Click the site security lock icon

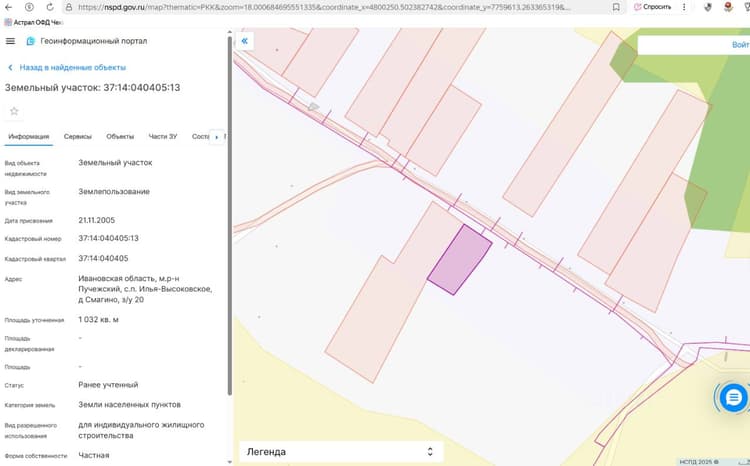pyautogui.click(x=69, y=7)
